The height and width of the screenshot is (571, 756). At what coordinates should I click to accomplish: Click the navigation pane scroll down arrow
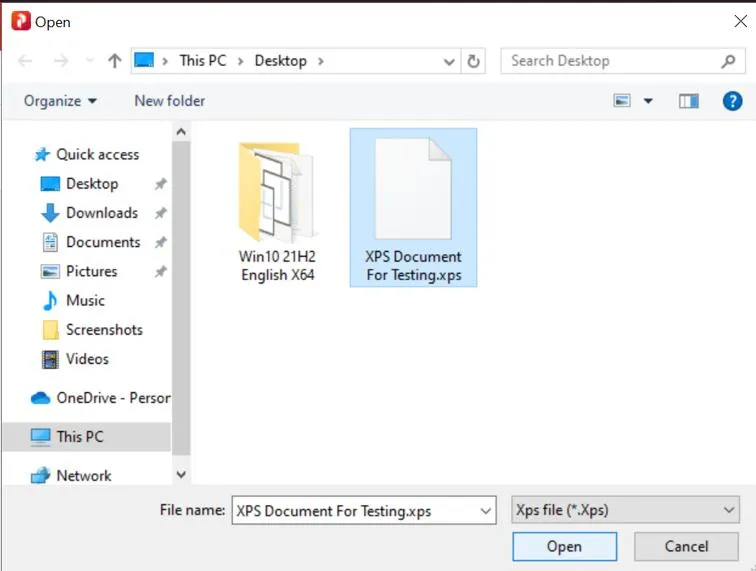tap(181, 475)
